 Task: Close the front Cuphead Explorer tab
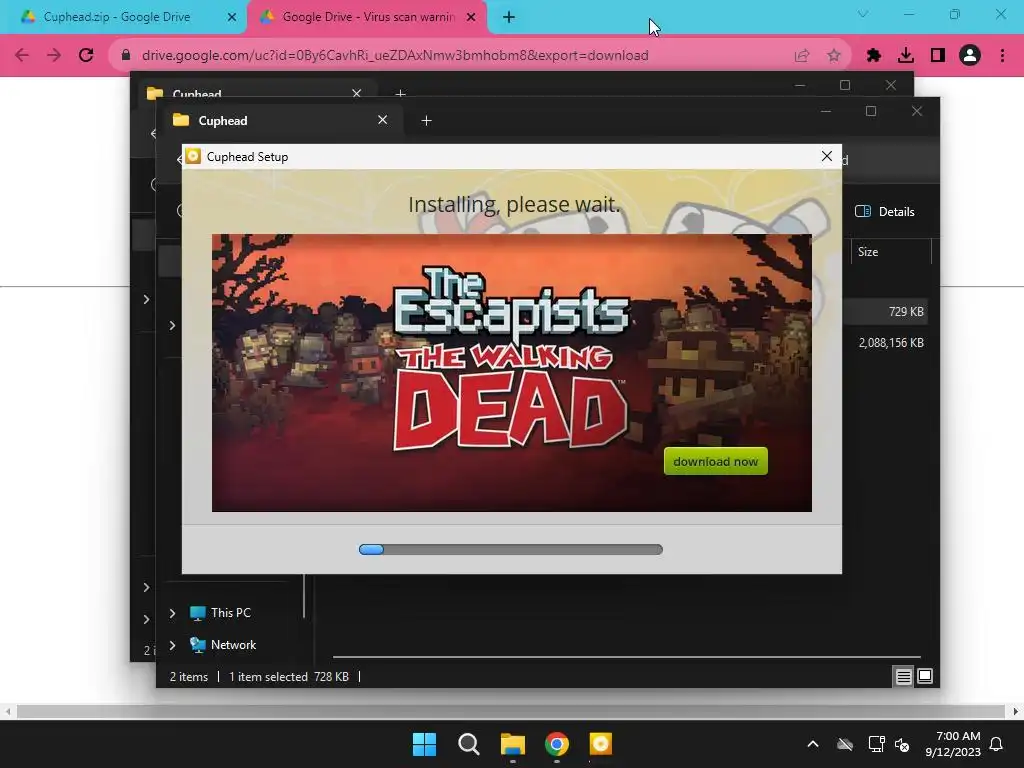(383, 120)
